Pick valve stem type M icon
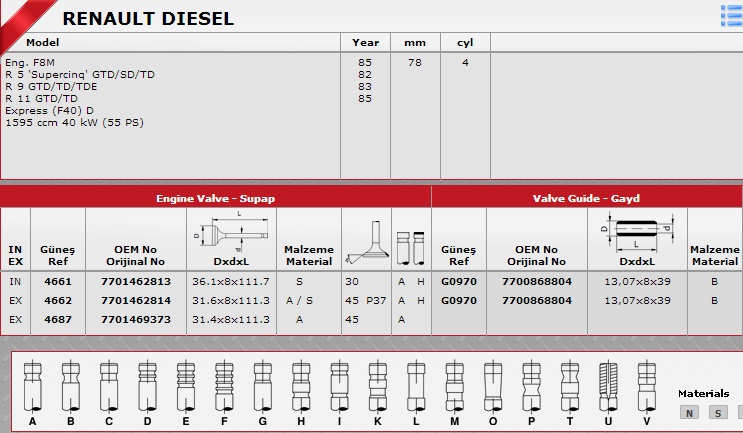Image resolution: width=743 pixels, height=433 pixels. 454,387
